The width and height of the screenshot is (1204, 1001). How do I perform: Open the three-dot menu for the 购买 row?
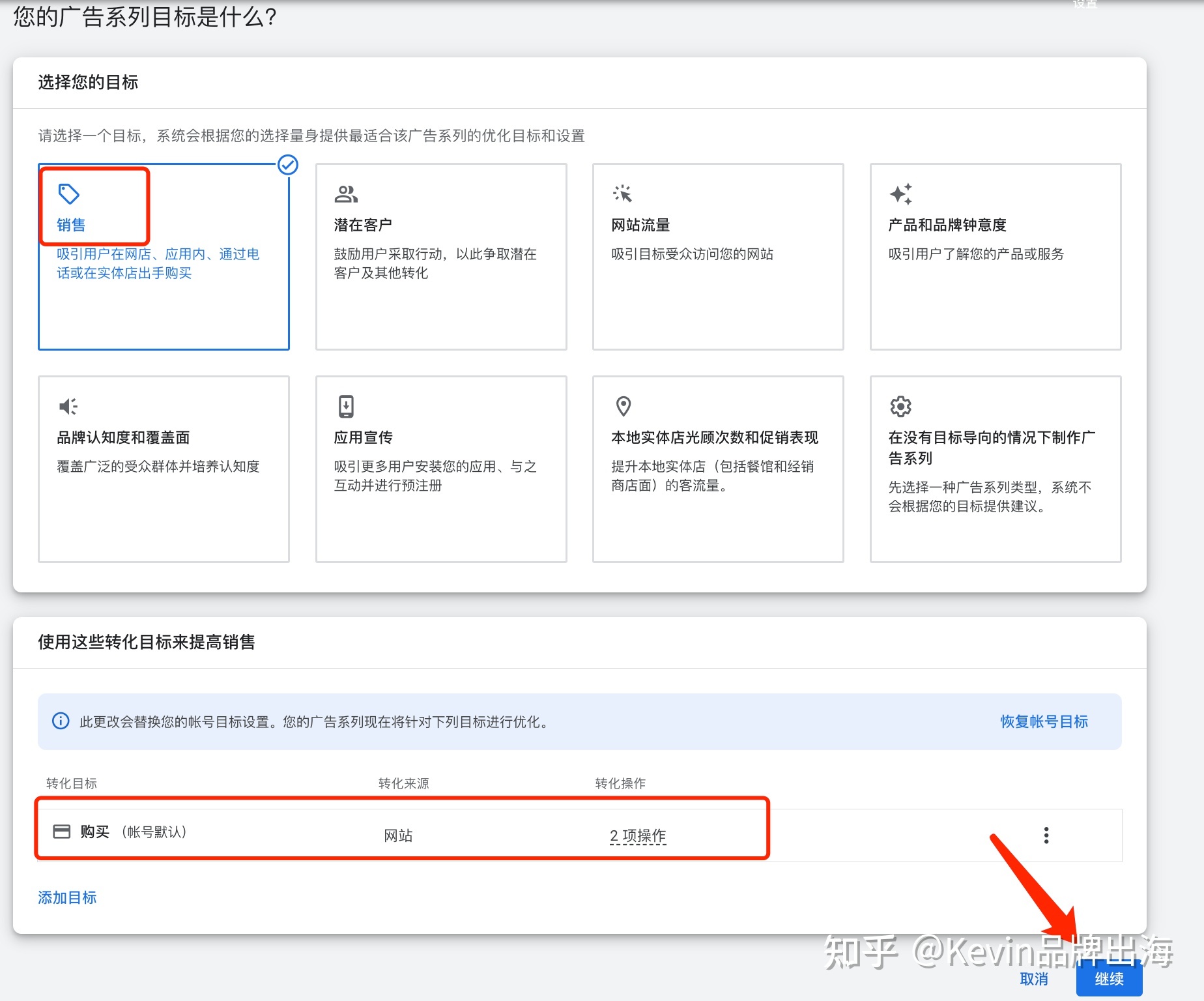point(1046,835)
